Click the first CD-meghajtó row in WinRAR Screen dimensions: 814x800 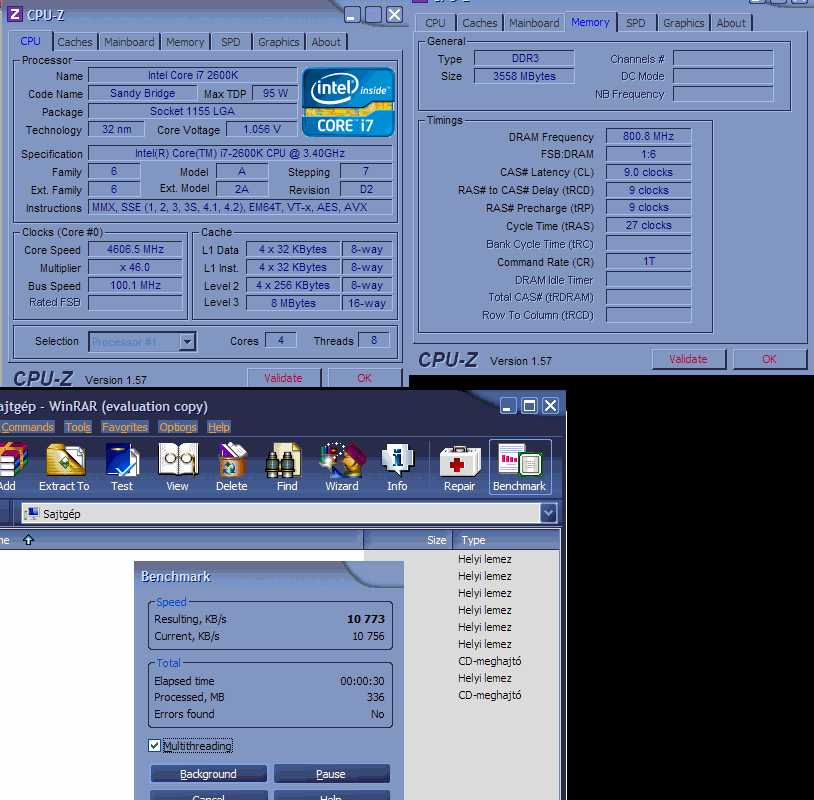point(490,661)
